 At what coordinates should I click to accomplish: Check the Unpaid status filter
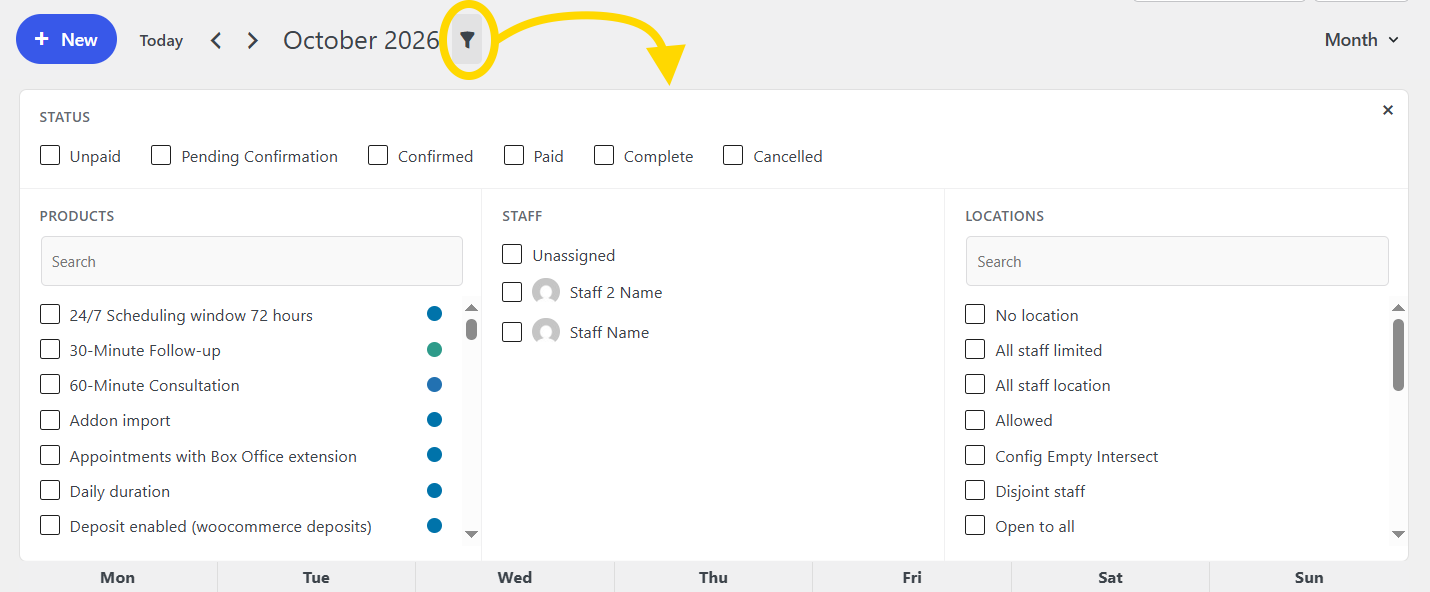click(x=50, y=155)
